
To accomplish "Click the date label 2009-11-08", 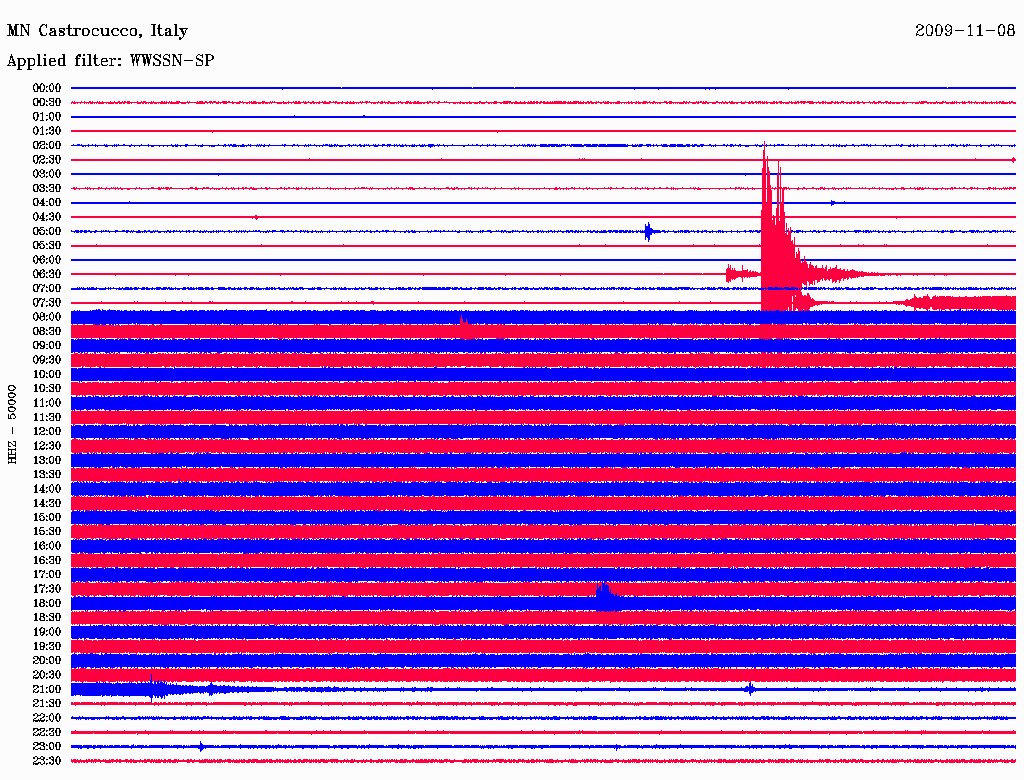I will click(x=965, y=30).
